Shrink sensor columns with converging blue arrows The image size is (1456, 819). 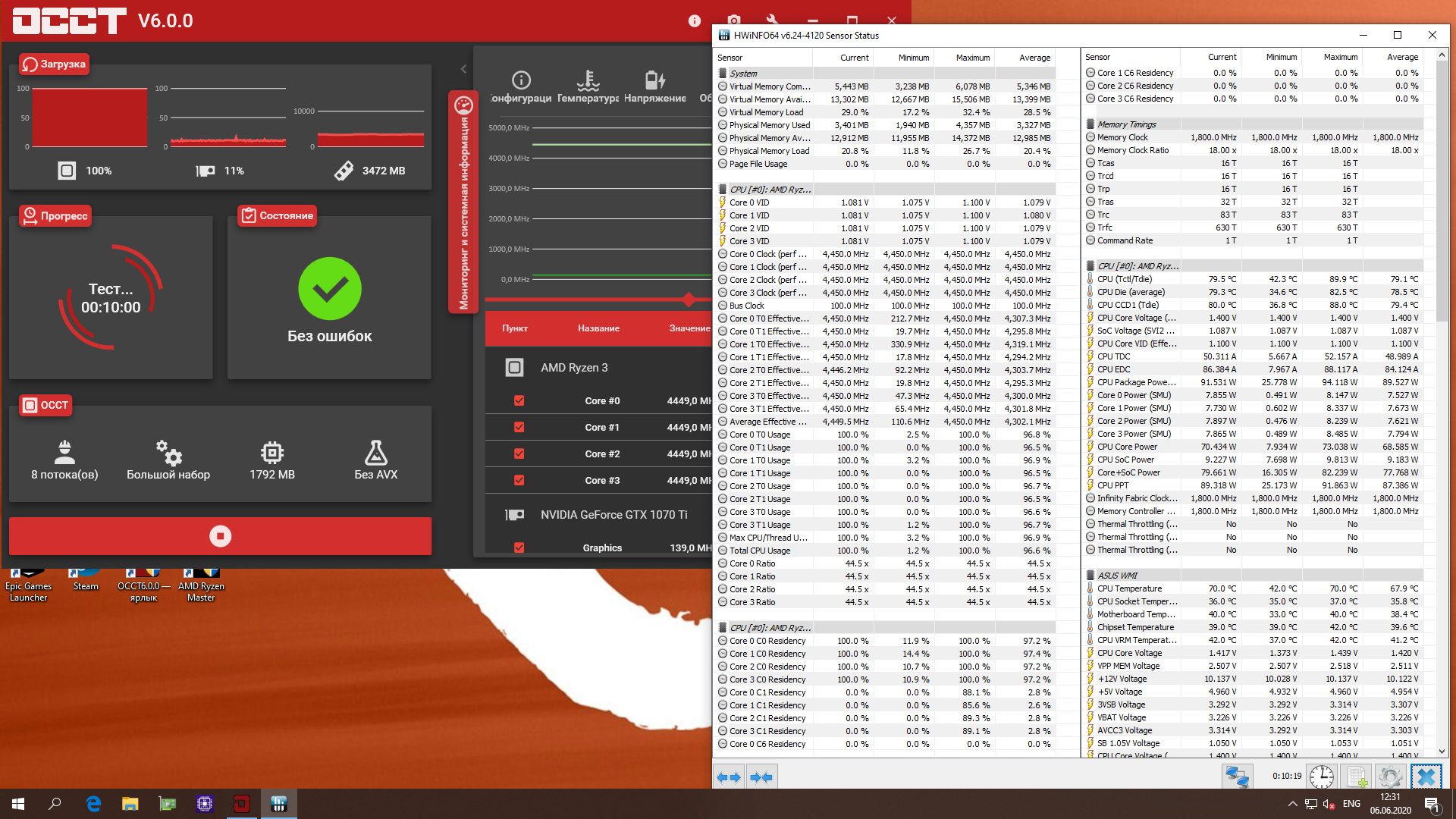[761, 777]
